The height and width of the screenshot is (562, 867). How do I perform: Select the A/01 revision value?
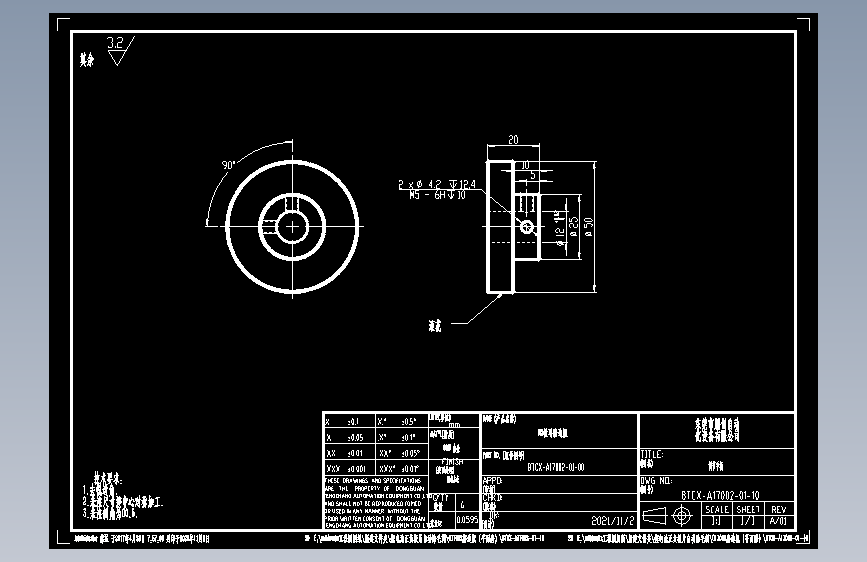(778, 521)
